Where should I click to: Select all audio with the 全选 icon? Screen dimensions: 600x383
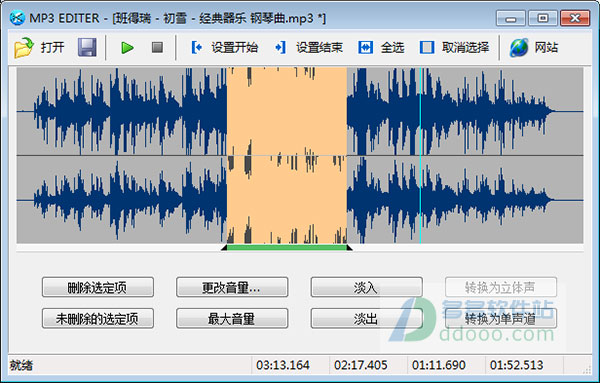(x=365, y=48)
